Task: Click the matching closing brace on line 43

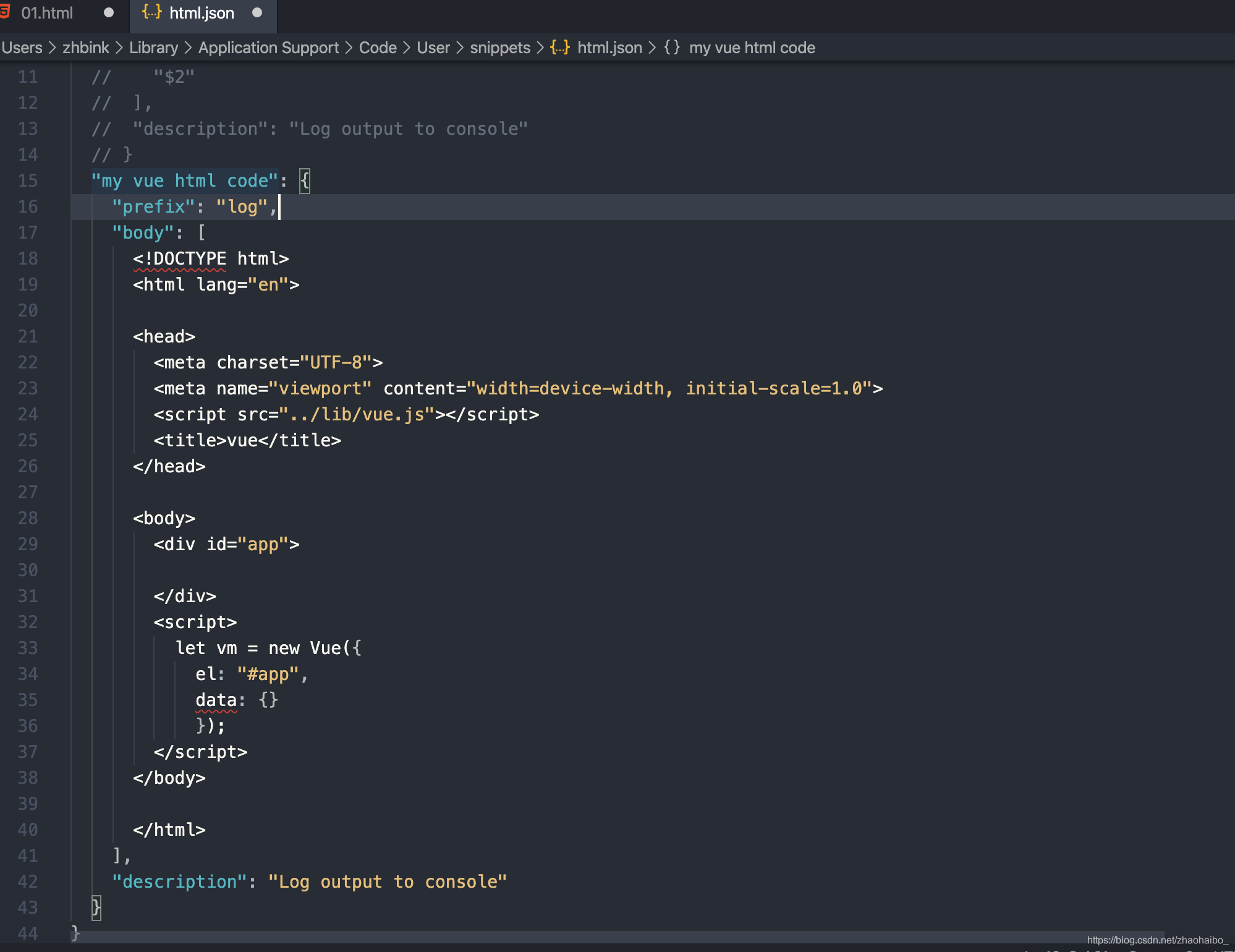Action: [x=96, y=907]
